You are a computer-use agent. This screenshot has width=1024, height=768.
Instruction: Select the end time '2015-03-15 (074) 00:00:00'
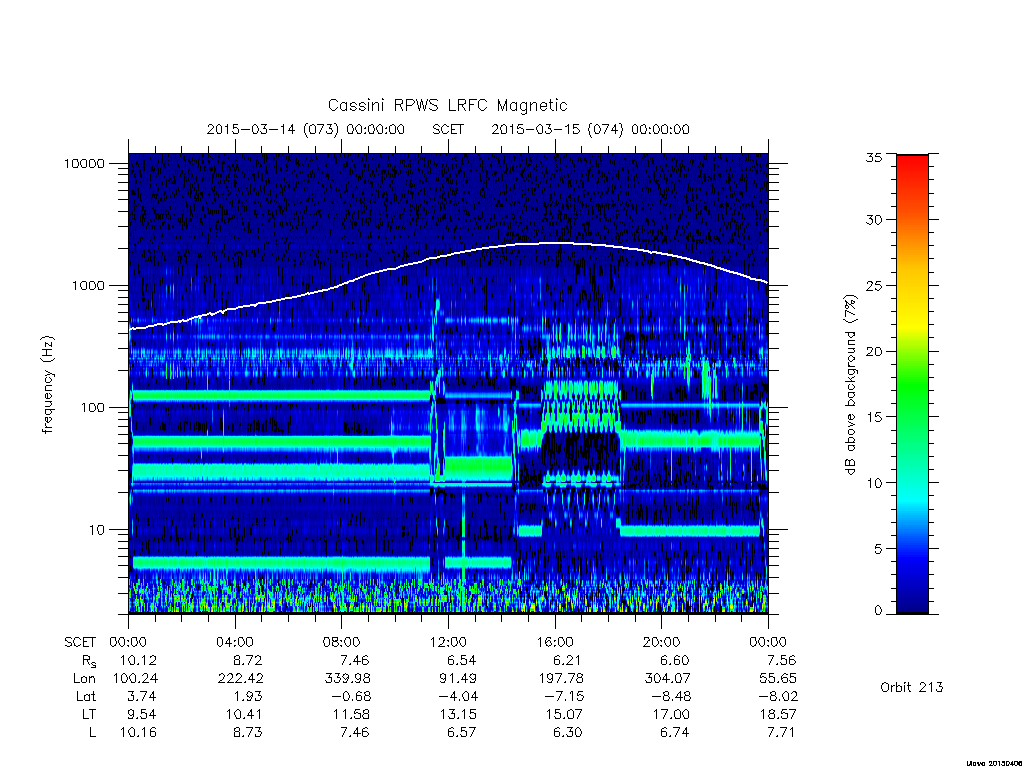pyautogui.click(x=590, y=129)
